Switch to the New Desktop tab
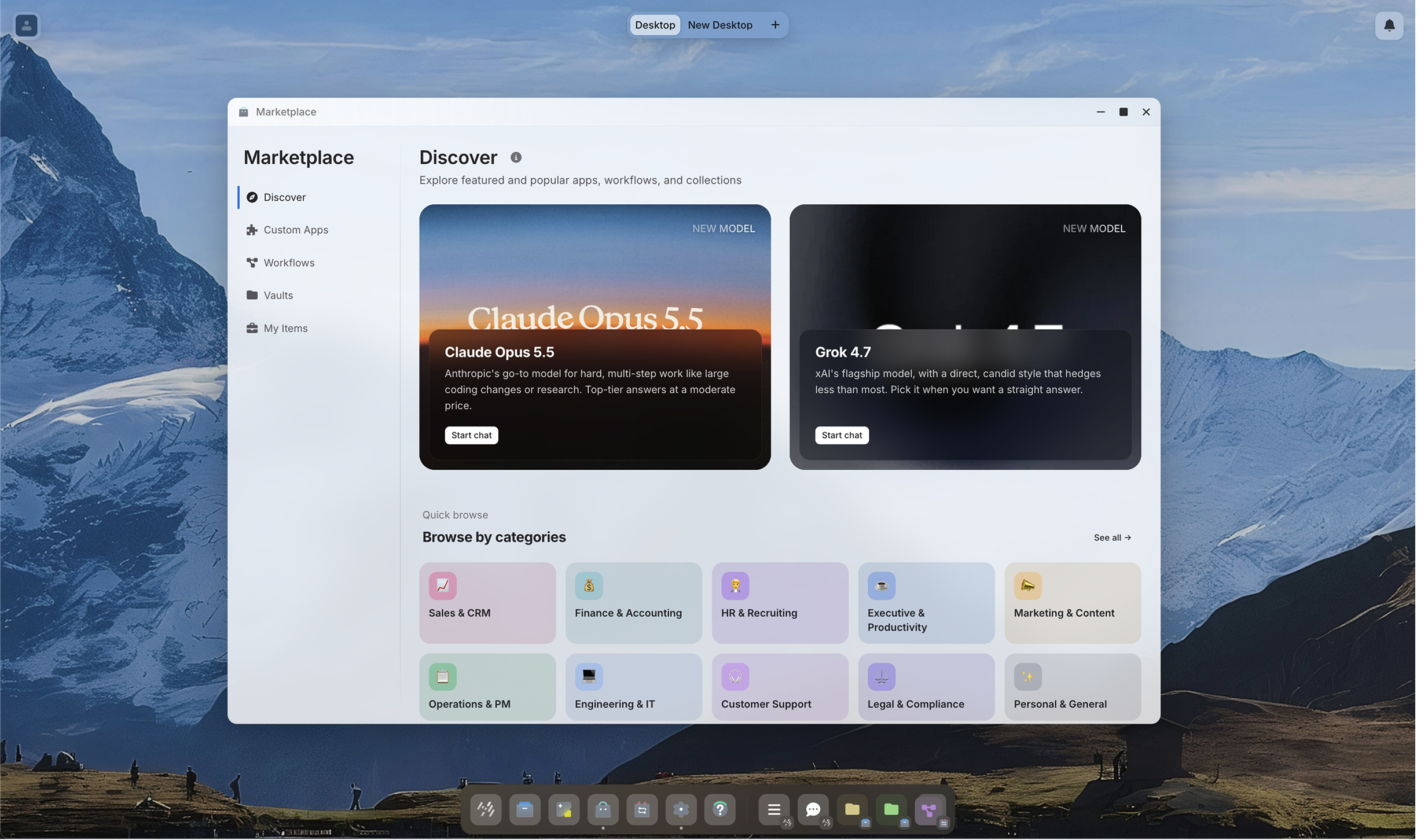This screenshot has height=840, width=1417. click(721, 25)
